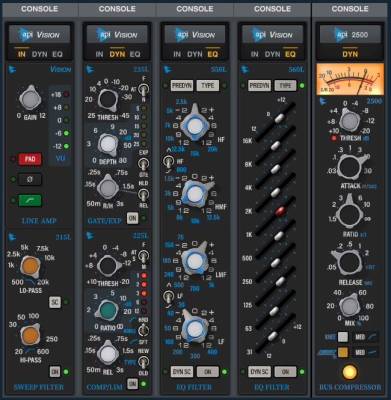Image resolution: width=391 pixels, height=400 pixels.
Task: Select the EQ tab on third console
Action: point(213,54)
